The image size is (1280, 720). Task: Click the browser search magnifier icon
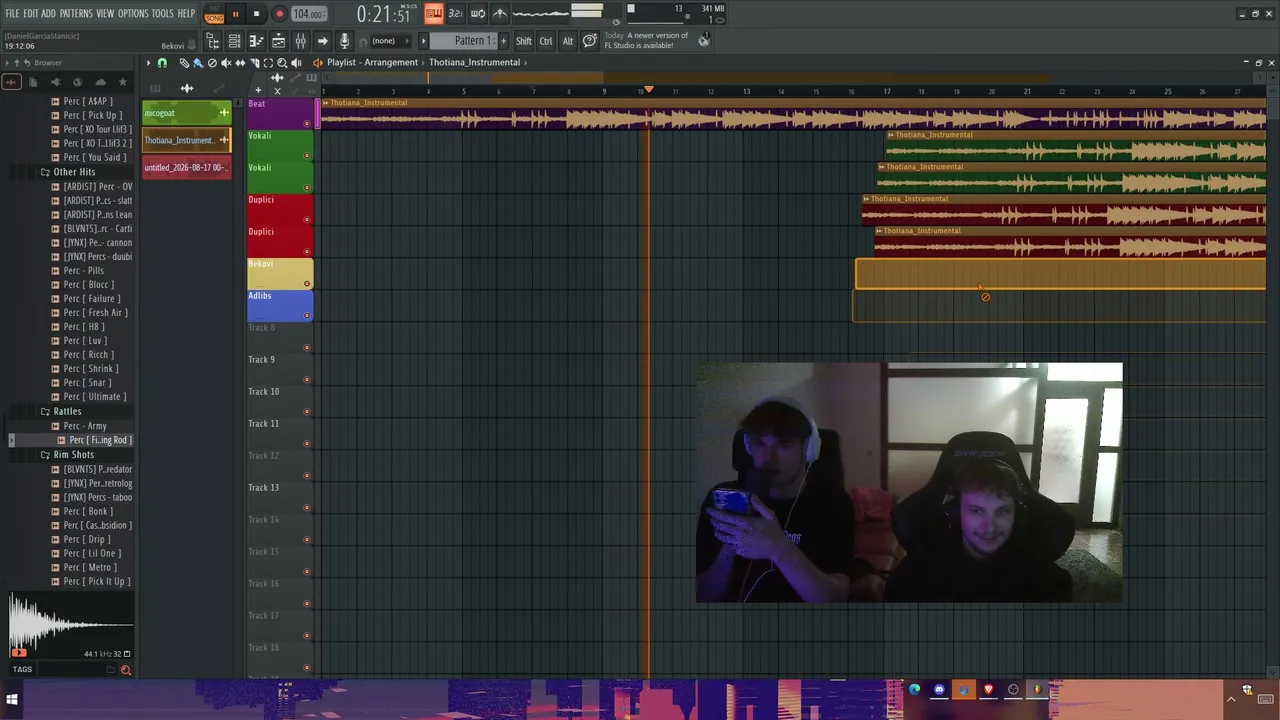click(126, 670)
